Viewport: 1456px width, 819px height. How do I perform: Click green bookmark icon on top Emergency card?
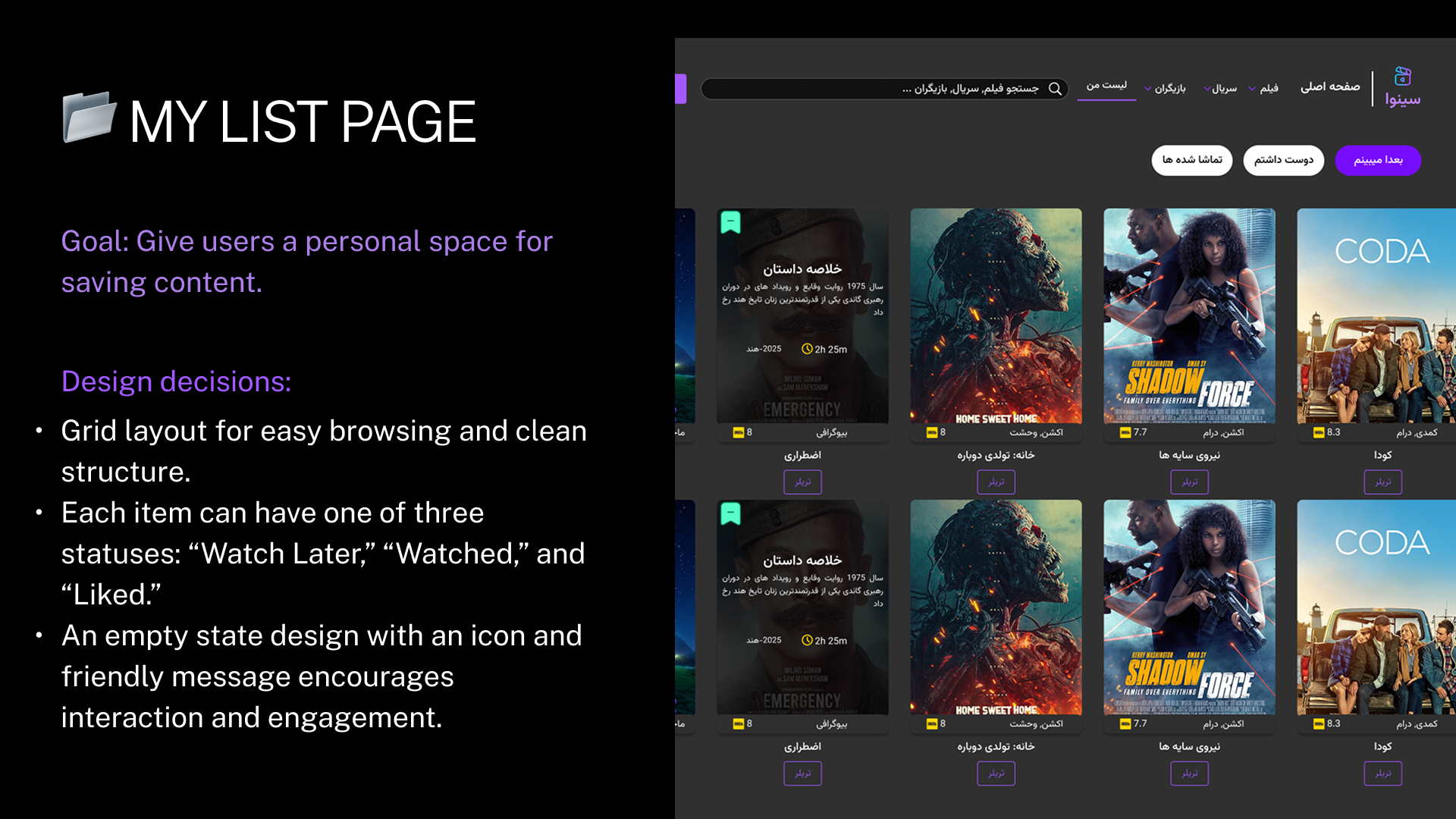click(x=730, y=222)
